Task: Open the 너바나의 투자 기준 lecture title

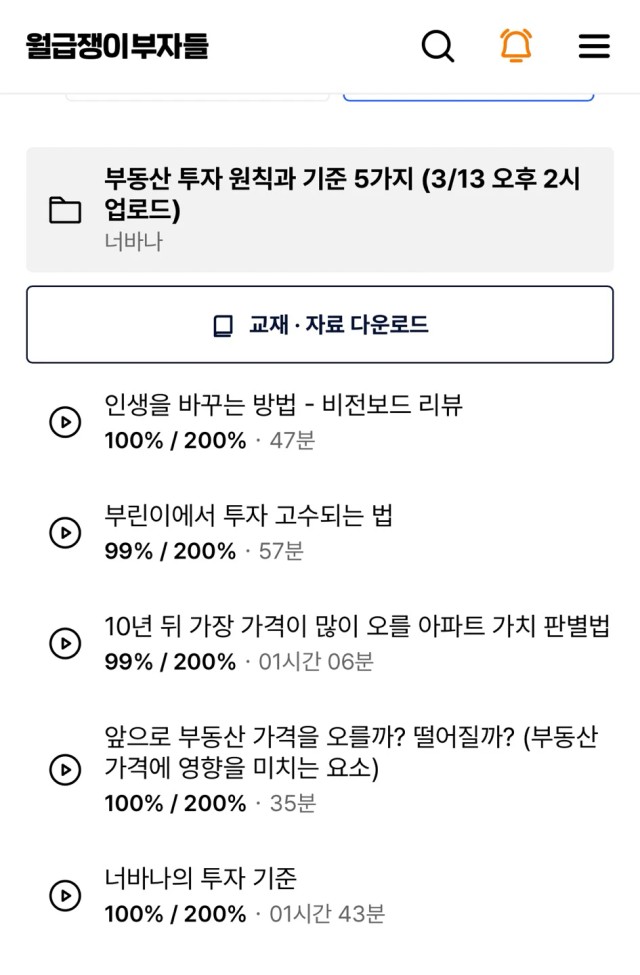Action: pos(200,878)
